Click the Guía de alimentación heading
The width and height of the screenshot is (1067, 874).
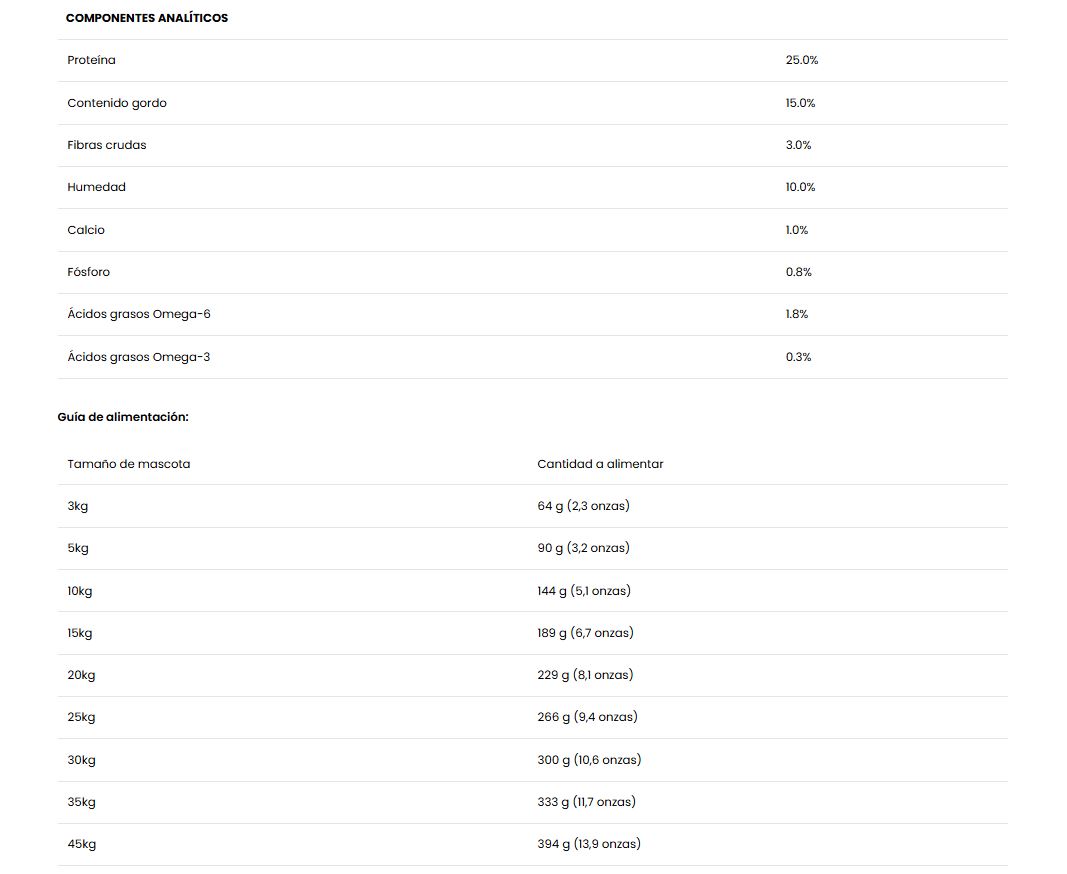point(123,417)
